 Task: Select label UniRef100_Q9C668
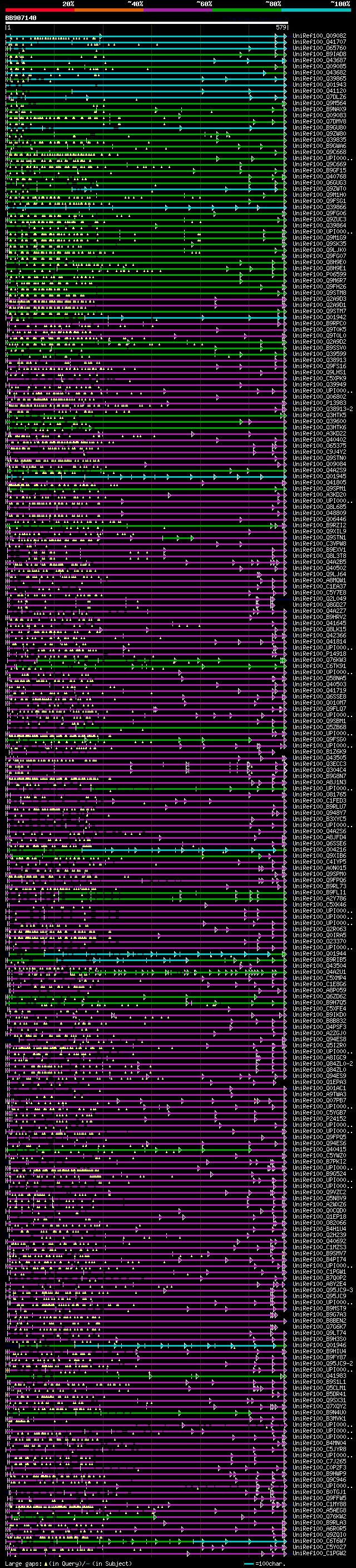point(319,152)
